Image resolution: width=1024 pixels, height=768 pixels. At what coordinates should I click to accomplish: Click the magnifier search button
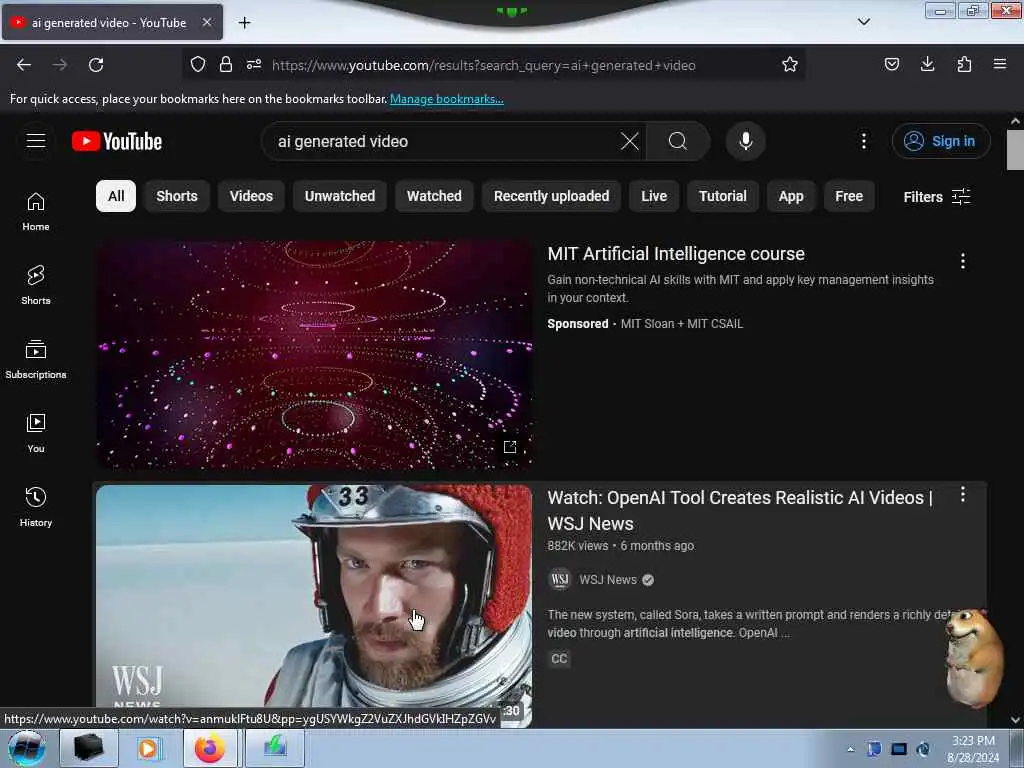678,141
